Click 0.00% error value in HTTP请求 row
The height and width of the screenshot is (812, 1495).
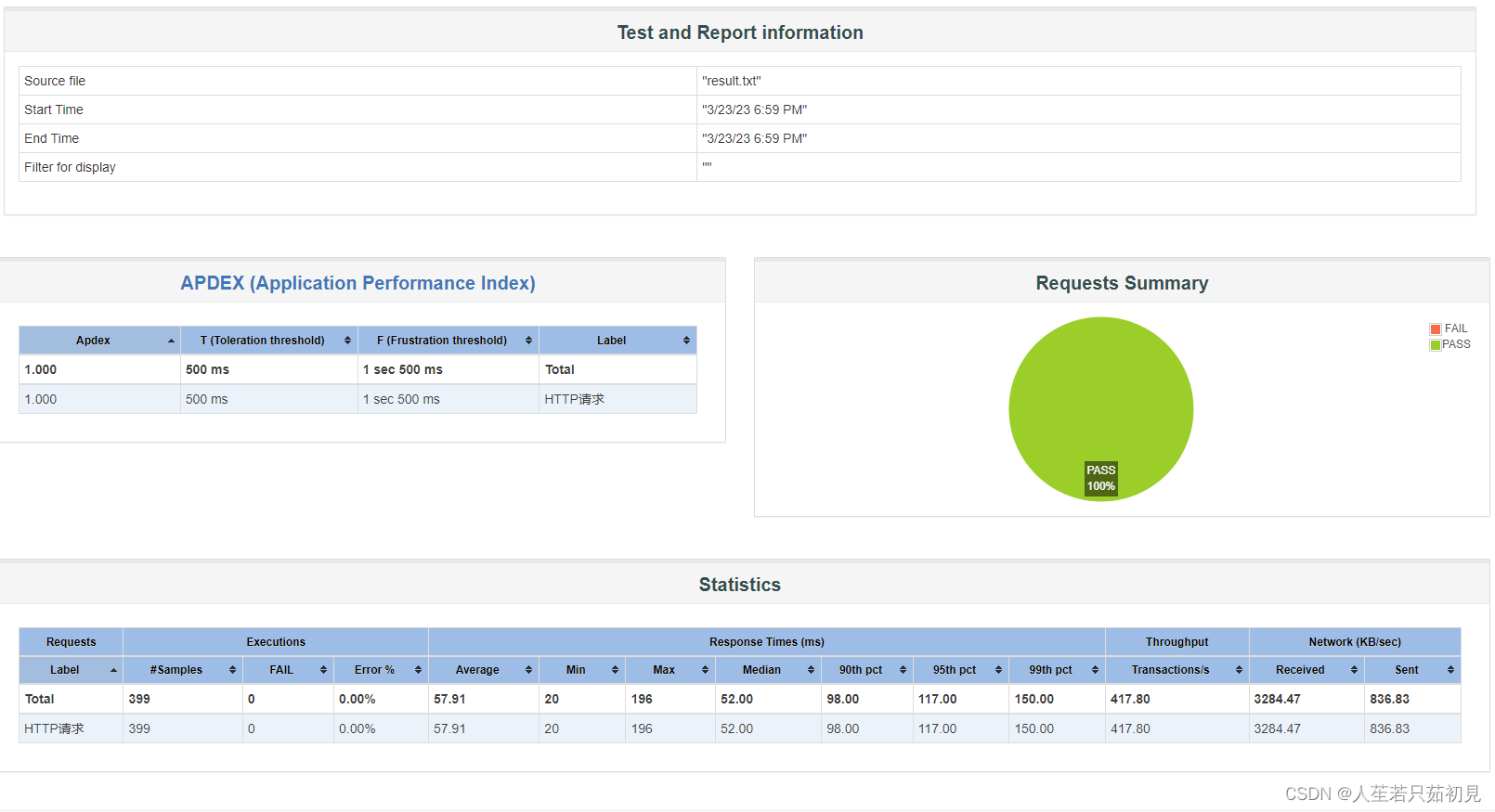point(357,728)
